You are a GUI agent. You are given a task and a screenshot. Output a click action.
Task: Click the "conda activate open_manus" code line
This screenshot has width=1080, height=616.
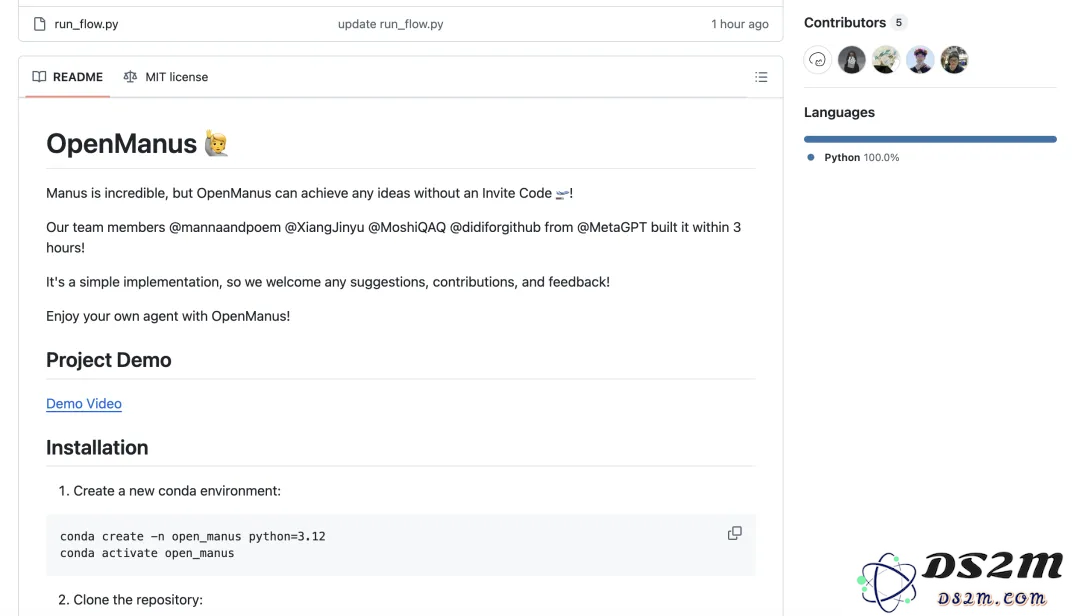tap(147, 553)
